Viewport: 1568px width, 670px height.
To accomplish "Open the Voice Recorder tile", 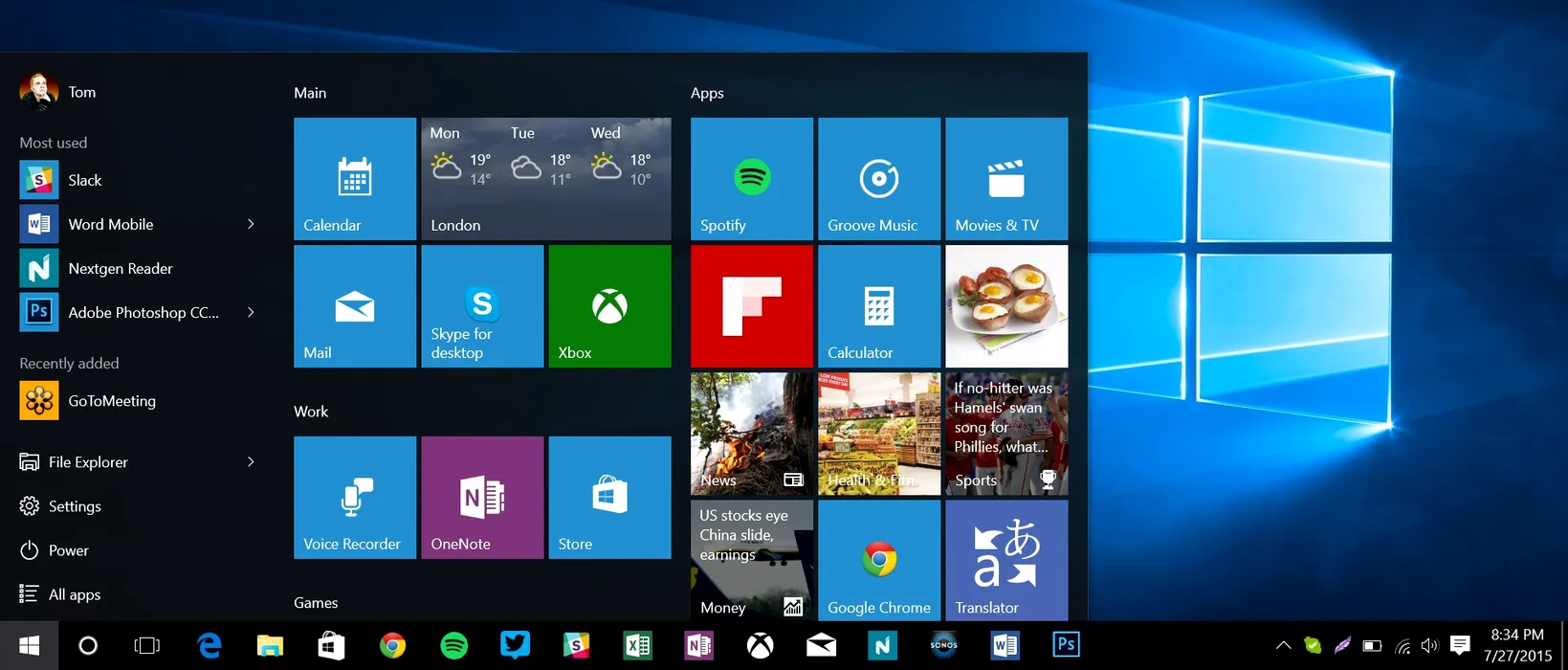I will click(x=355, y=498).
